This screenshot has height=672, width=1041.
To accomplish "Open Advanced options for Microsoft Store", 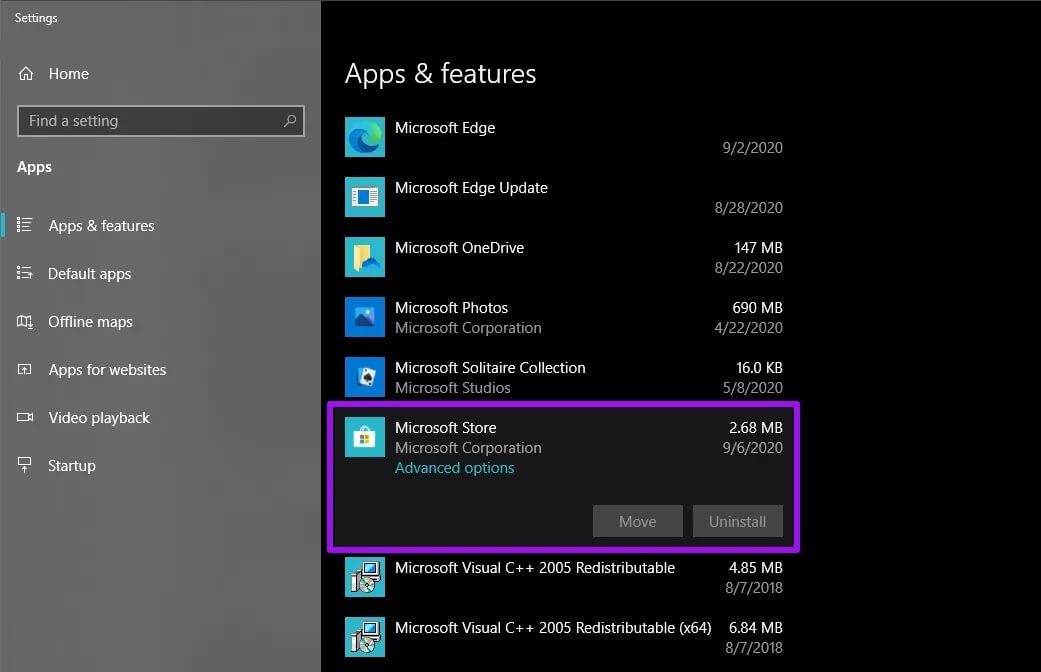I will click(454, 467).
